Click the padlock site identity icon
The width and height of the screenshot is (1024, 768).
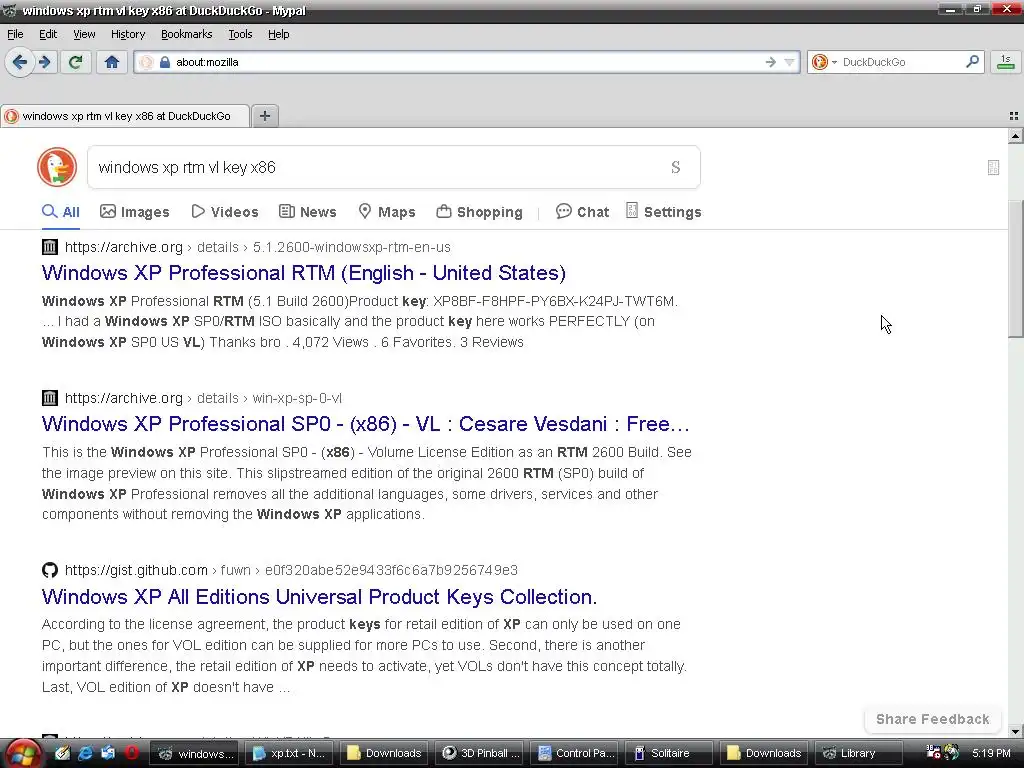[x=165, y=62]
